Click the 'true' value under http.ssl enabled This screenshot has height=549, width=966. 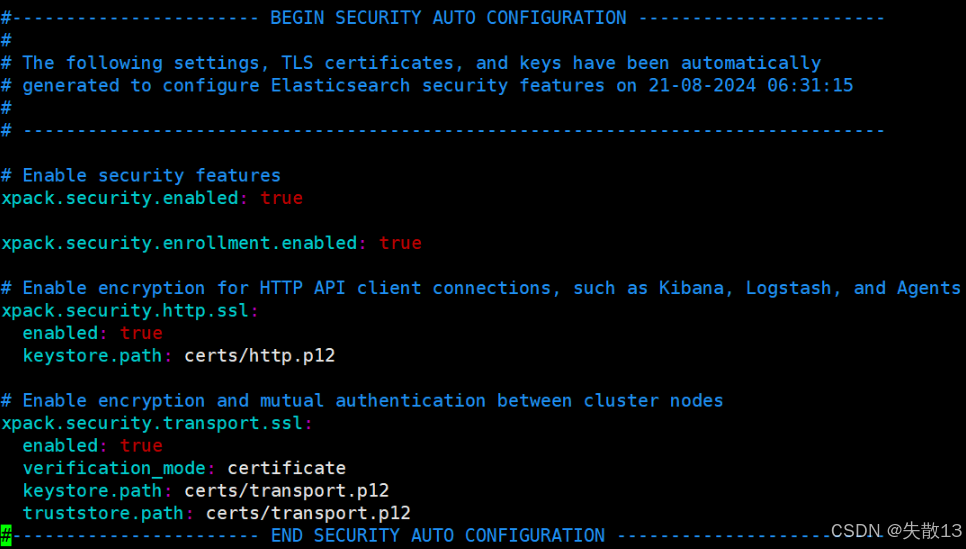pos(141,333)
